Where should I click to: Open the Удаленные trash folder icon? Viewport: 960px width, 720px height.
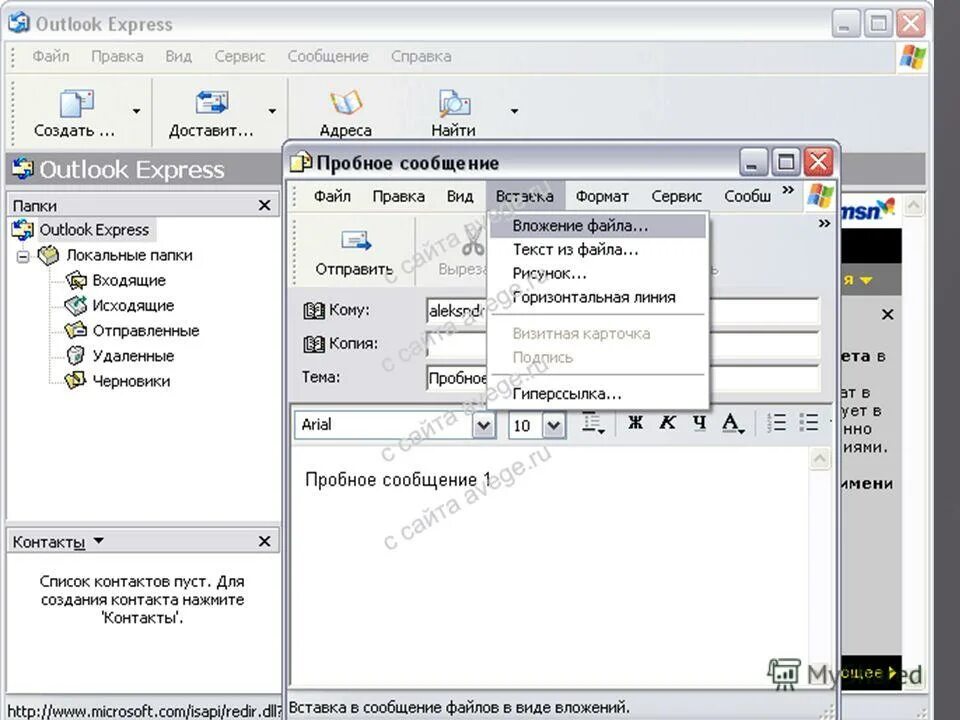coord(75,356)
